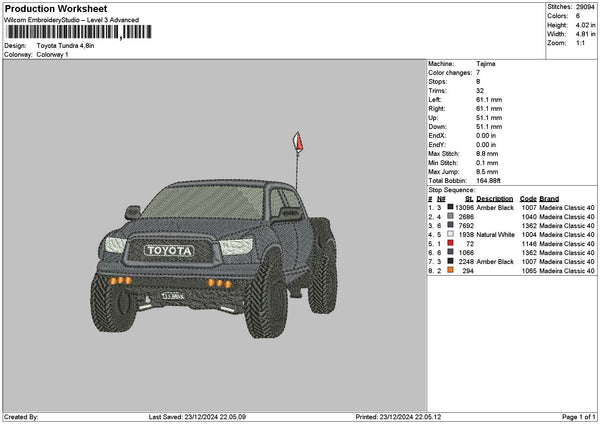Click stitch count 1066 in row 6

[466, 253]
